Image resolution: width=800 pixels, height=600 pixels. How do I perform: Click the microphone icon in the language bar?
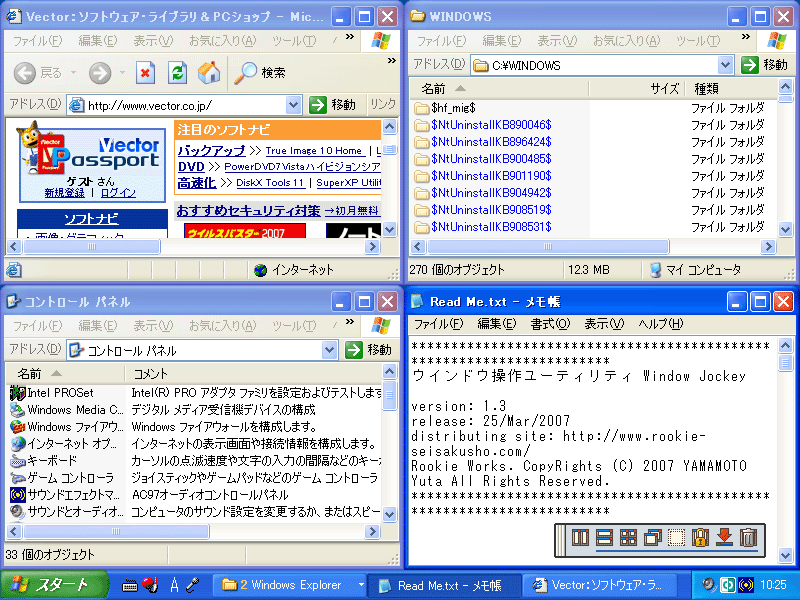192,585
